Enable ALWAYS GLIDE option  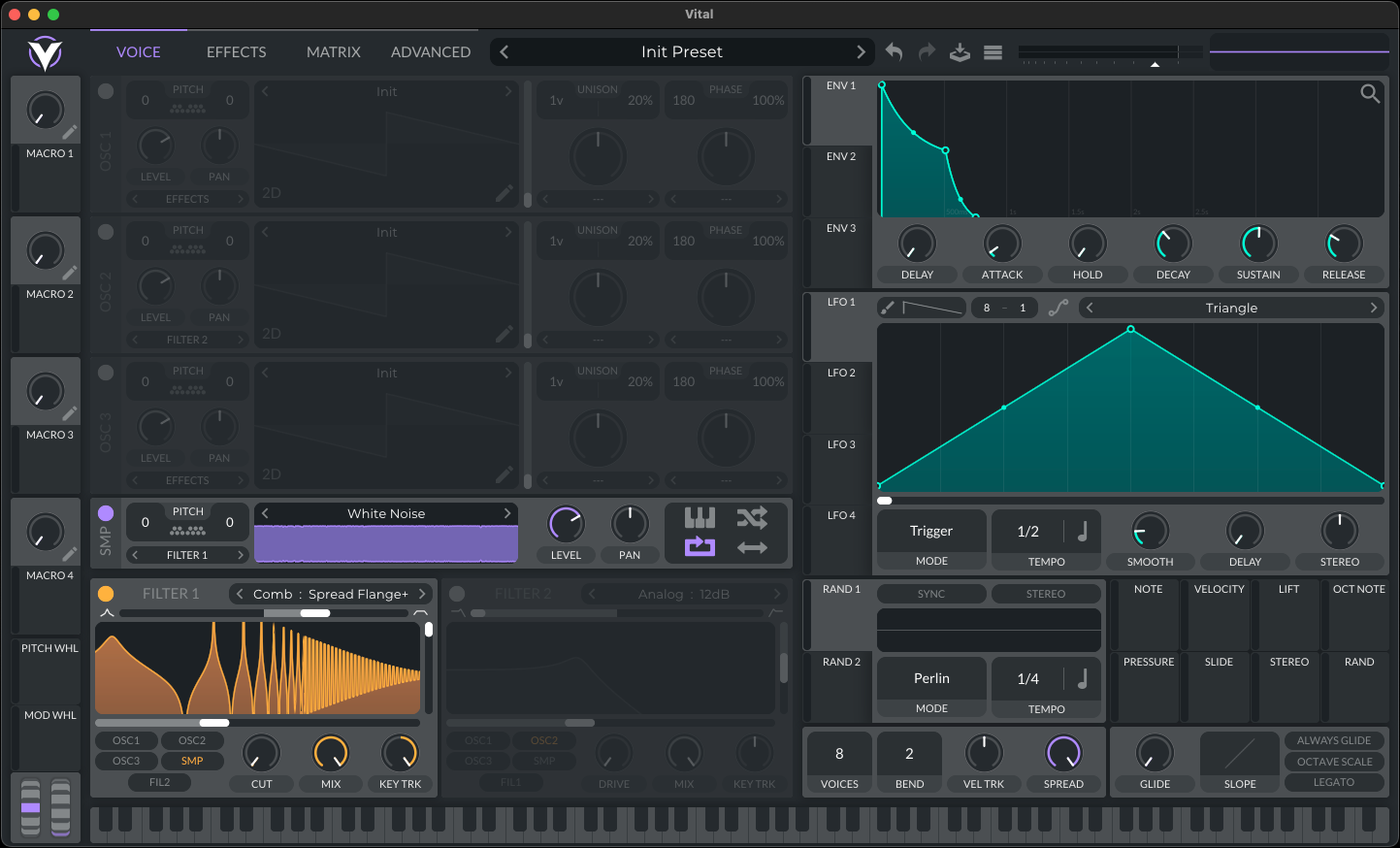point(1334,740)
